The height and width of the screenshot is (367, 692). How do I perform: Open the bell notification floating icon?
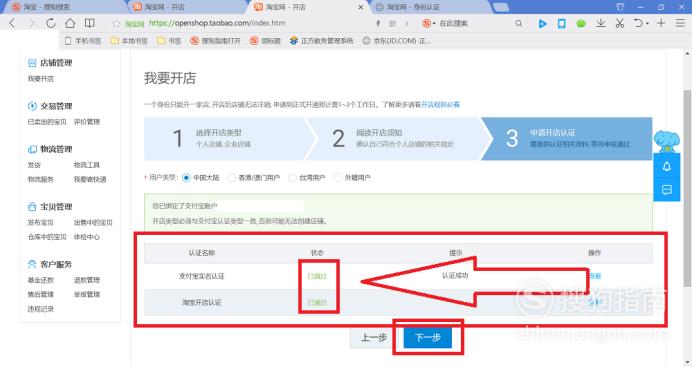(666, 166)
